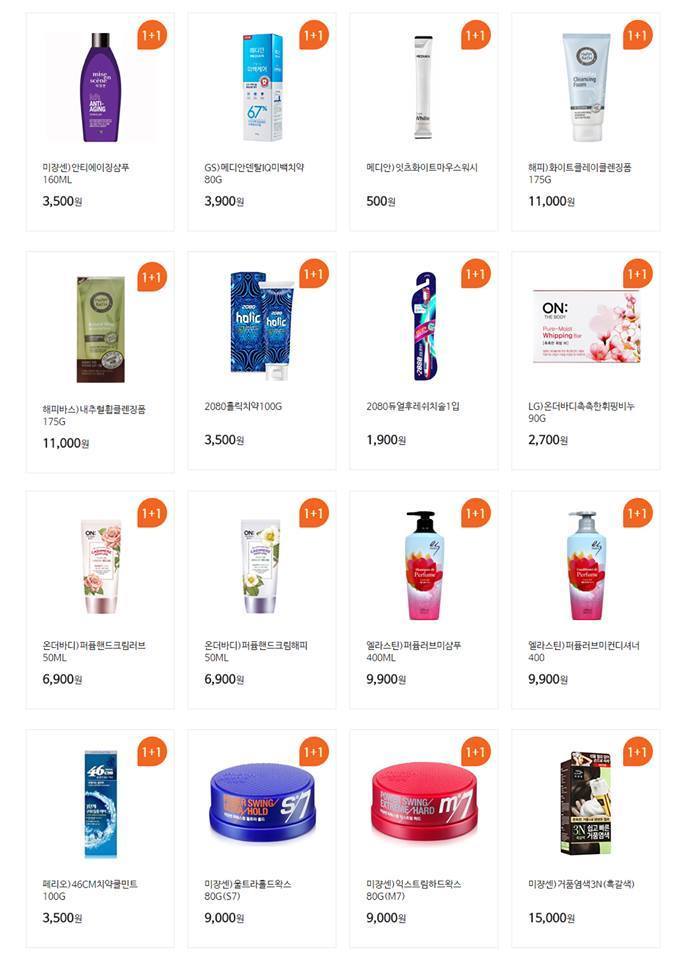Open the rose hand cream tube image
The width and height of the screenshot is (686, 960).
(x=101, y=567)
